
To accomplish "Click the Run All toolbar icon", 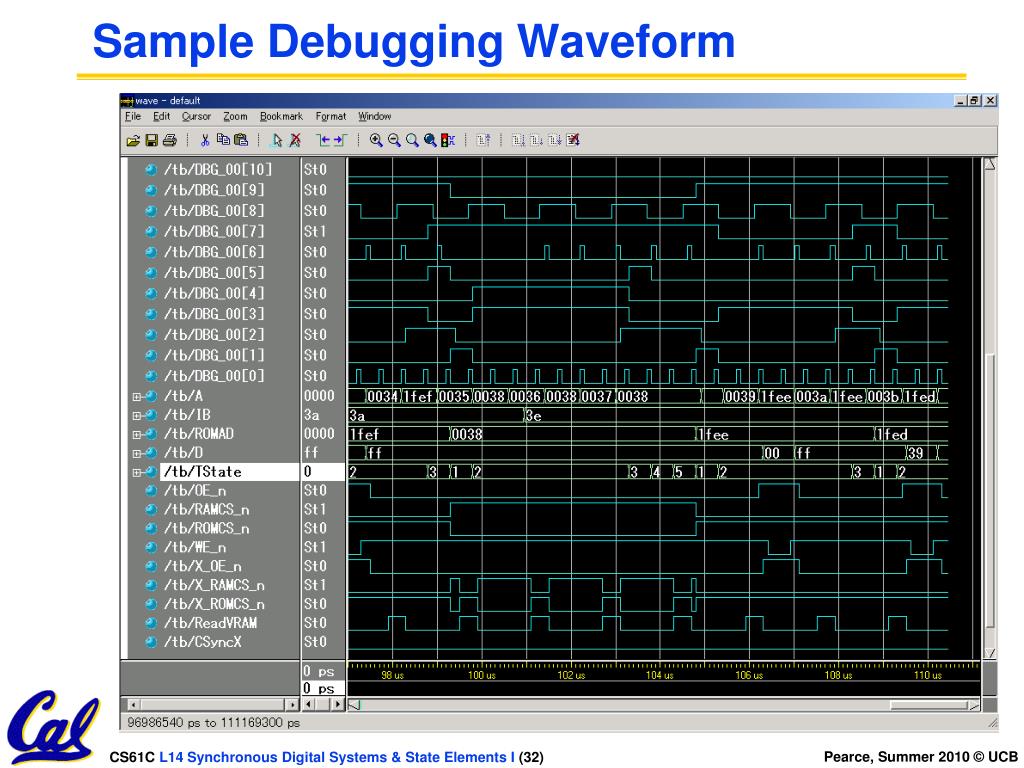I will [554, 140].
